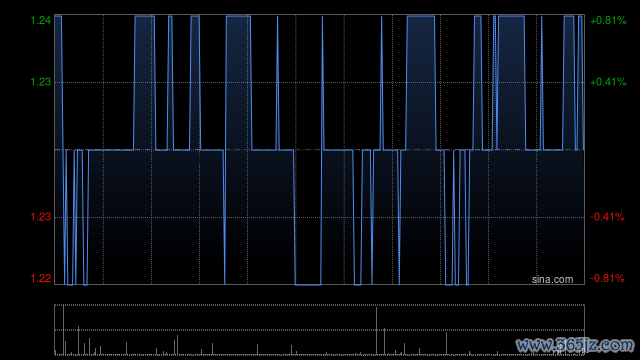Click the red 1.22 price label
This screenshot has height=360, width=640.
pyautogui.click(x=41, y=278)
